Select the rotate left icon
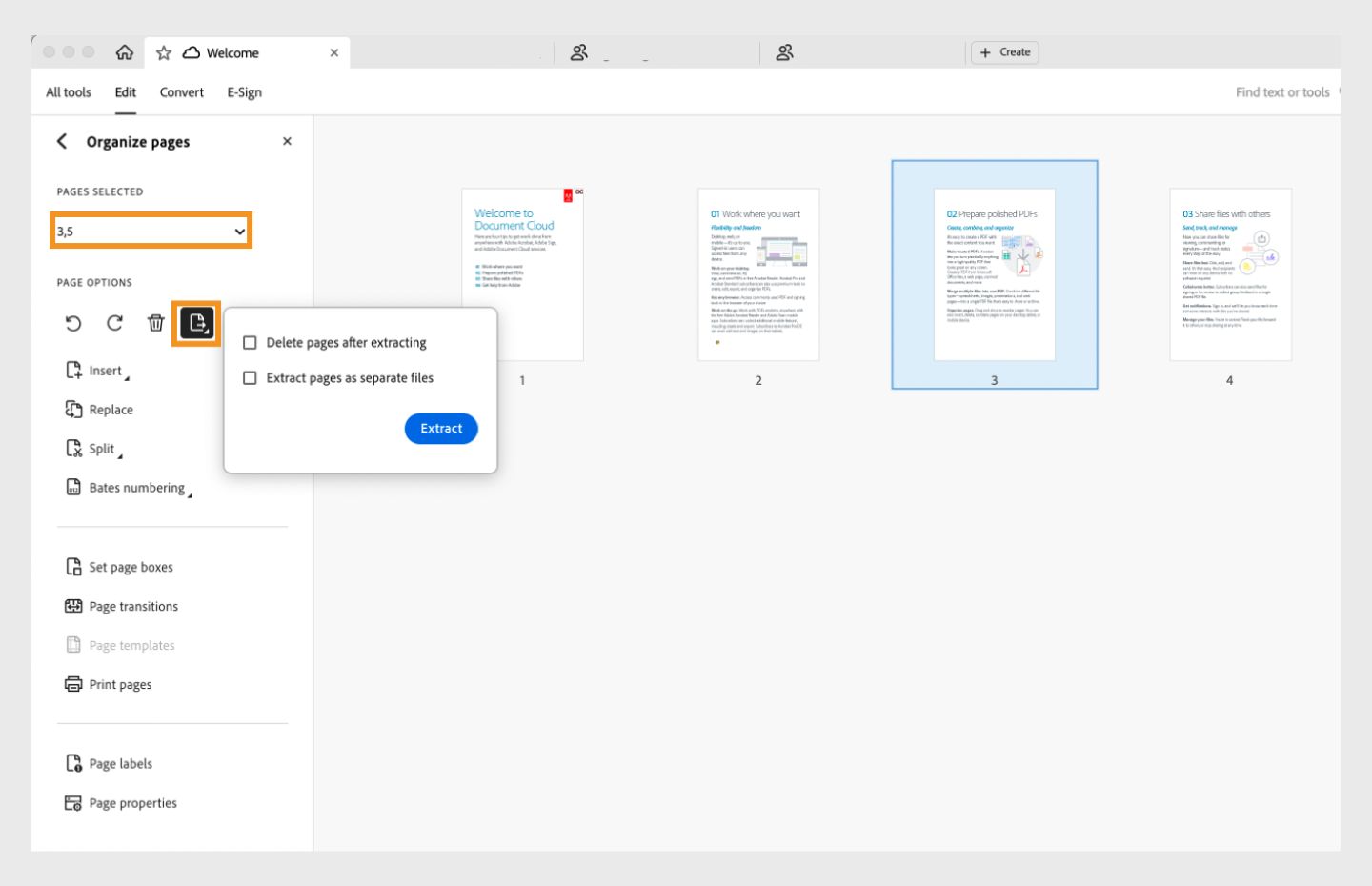 pos(72,323)
